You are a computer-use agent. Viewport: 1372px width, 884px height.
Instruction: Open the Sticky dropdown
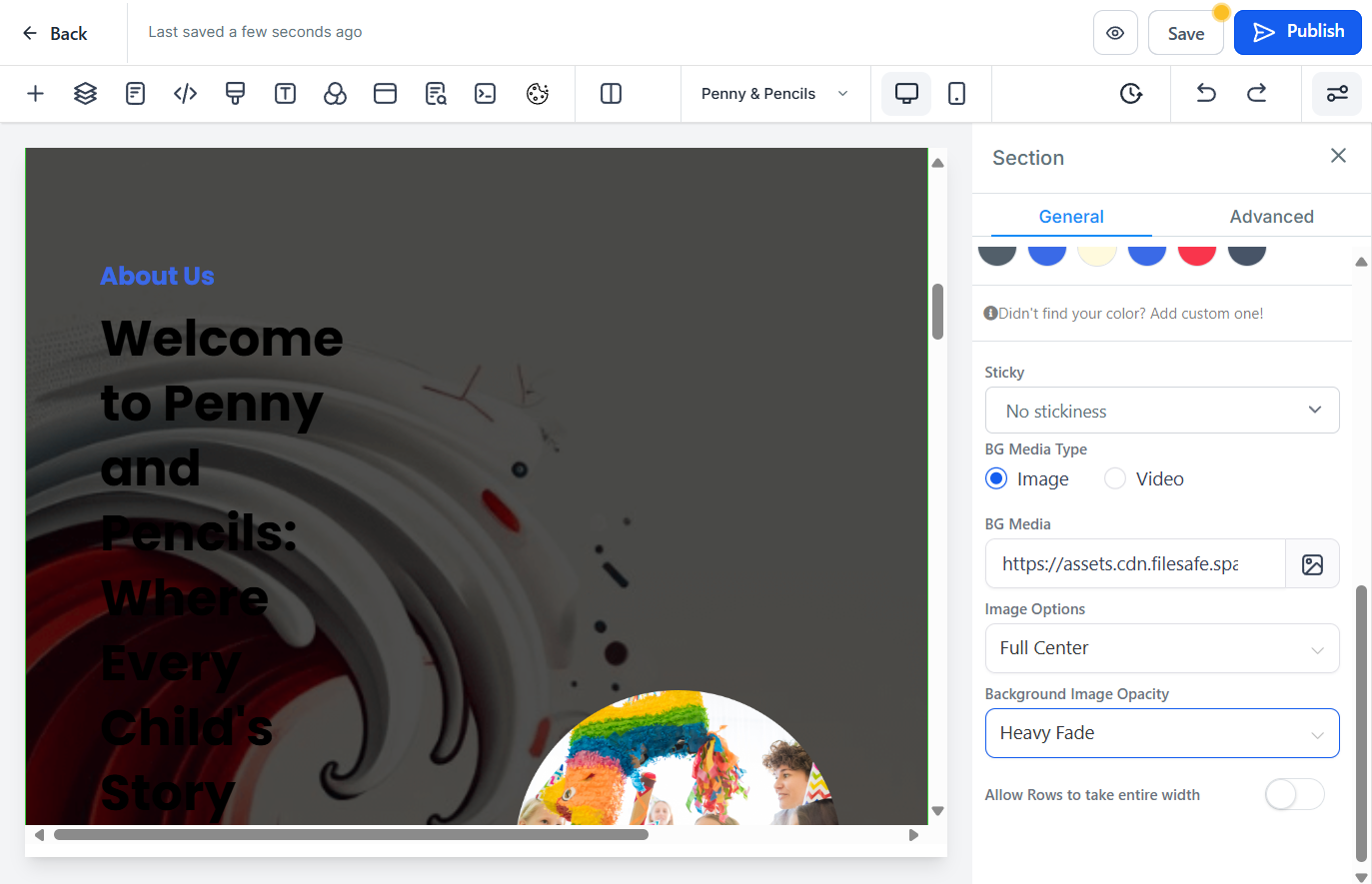[x=1162, y=411]
